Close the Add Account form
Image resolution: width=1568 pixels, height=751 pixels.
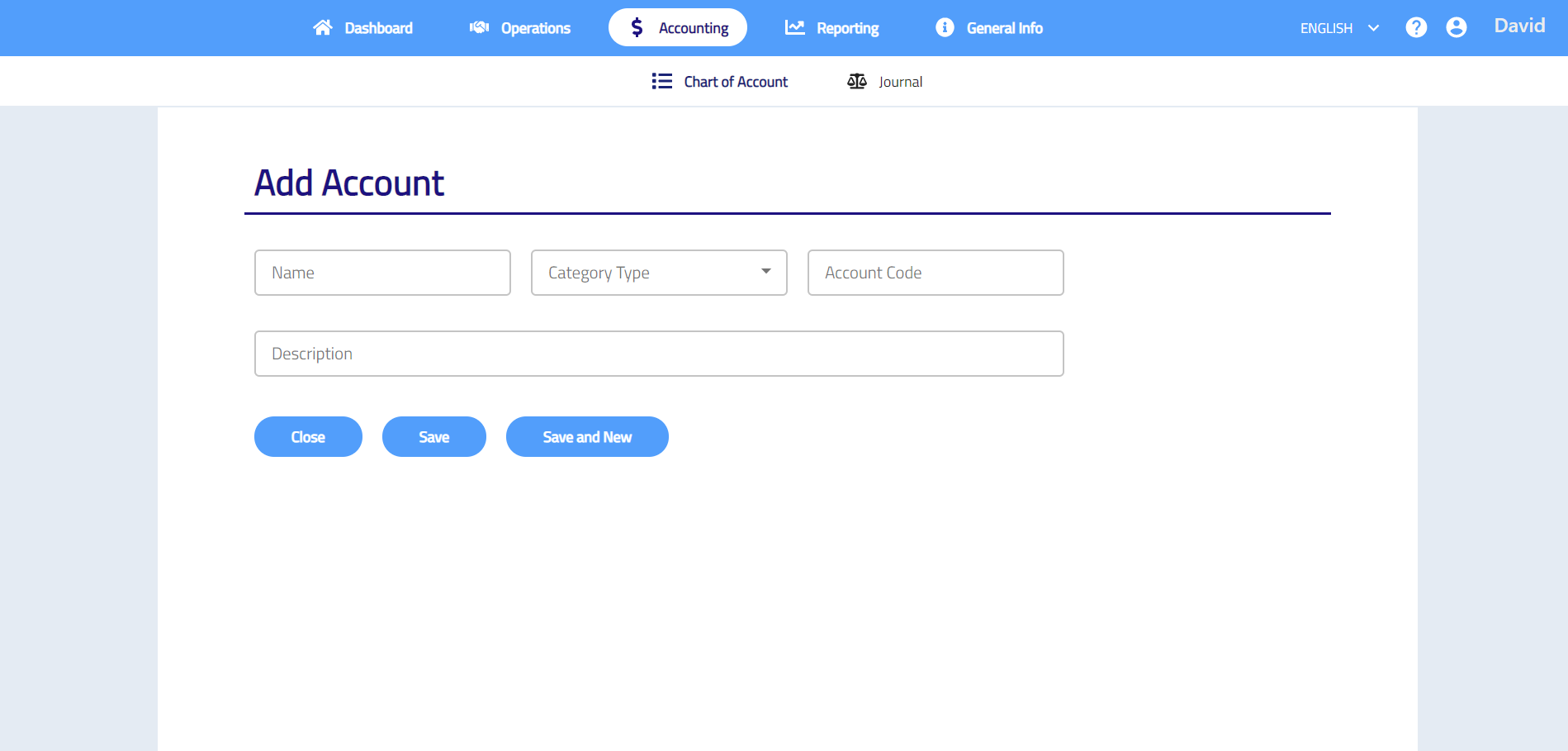(308, 437)
